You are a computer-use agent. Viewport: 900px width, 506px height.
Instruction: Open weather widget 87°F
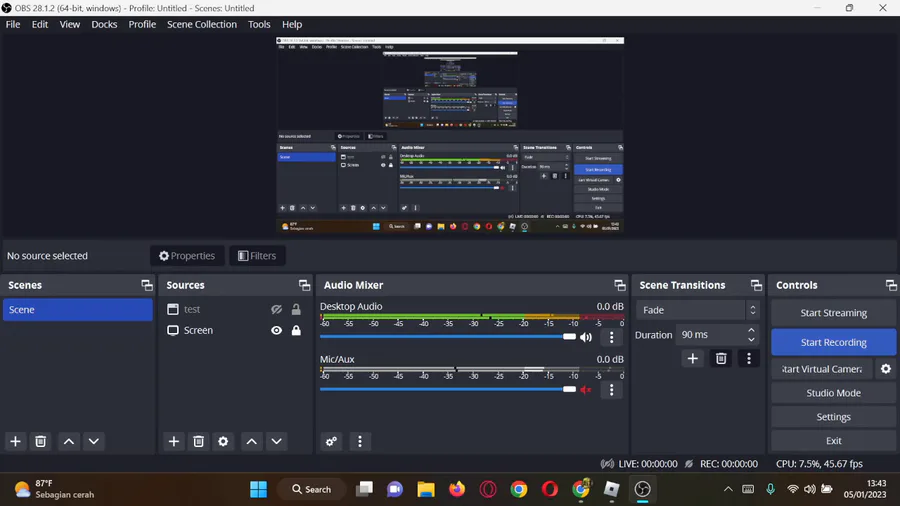coord(54,489)
